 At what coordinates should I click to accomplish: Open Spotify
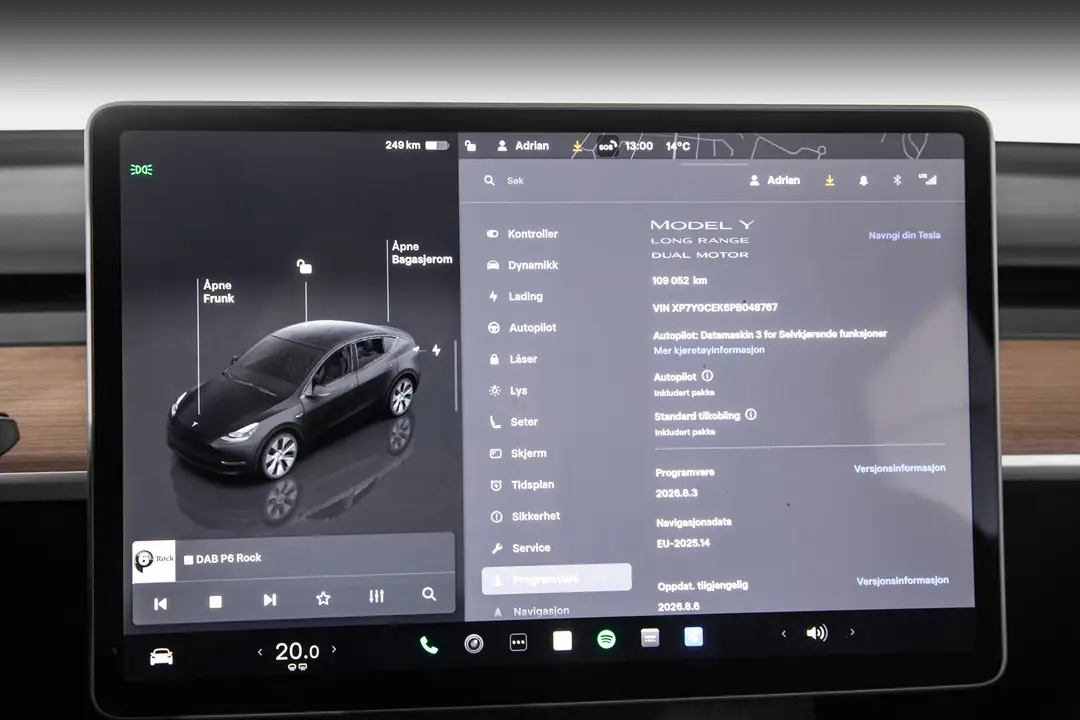pos(606,639)
